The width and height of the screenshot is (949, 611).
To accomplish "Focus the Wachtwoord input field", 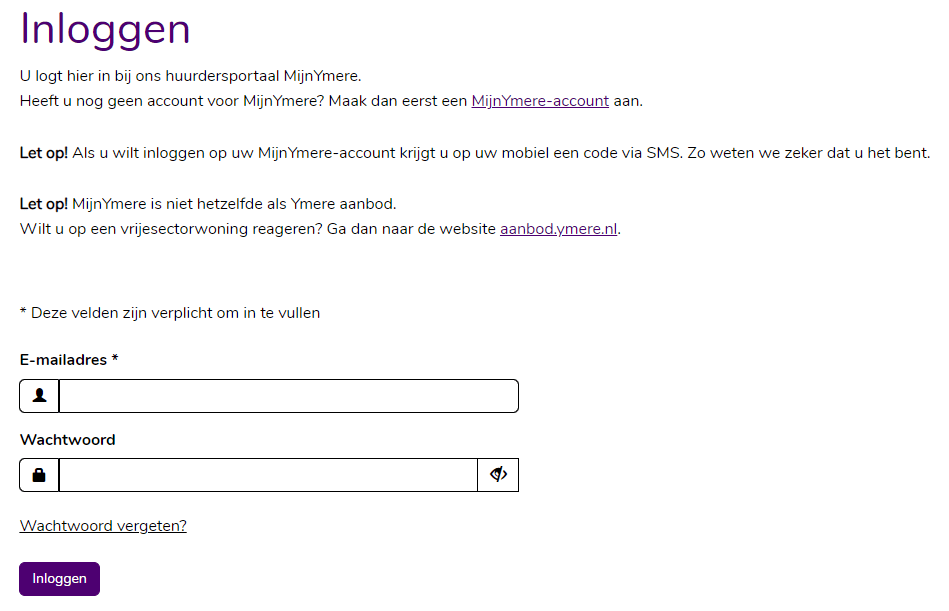I will [268, 475].
